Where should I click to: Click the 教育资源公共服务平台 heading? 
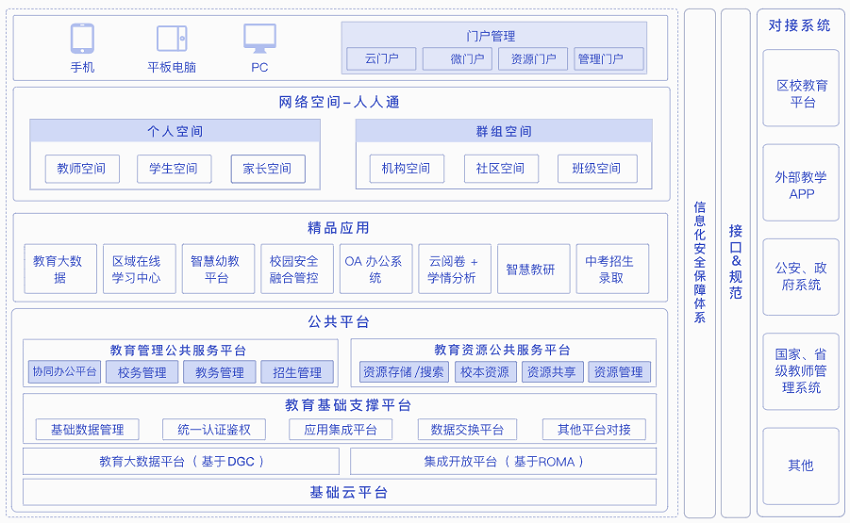502,350
